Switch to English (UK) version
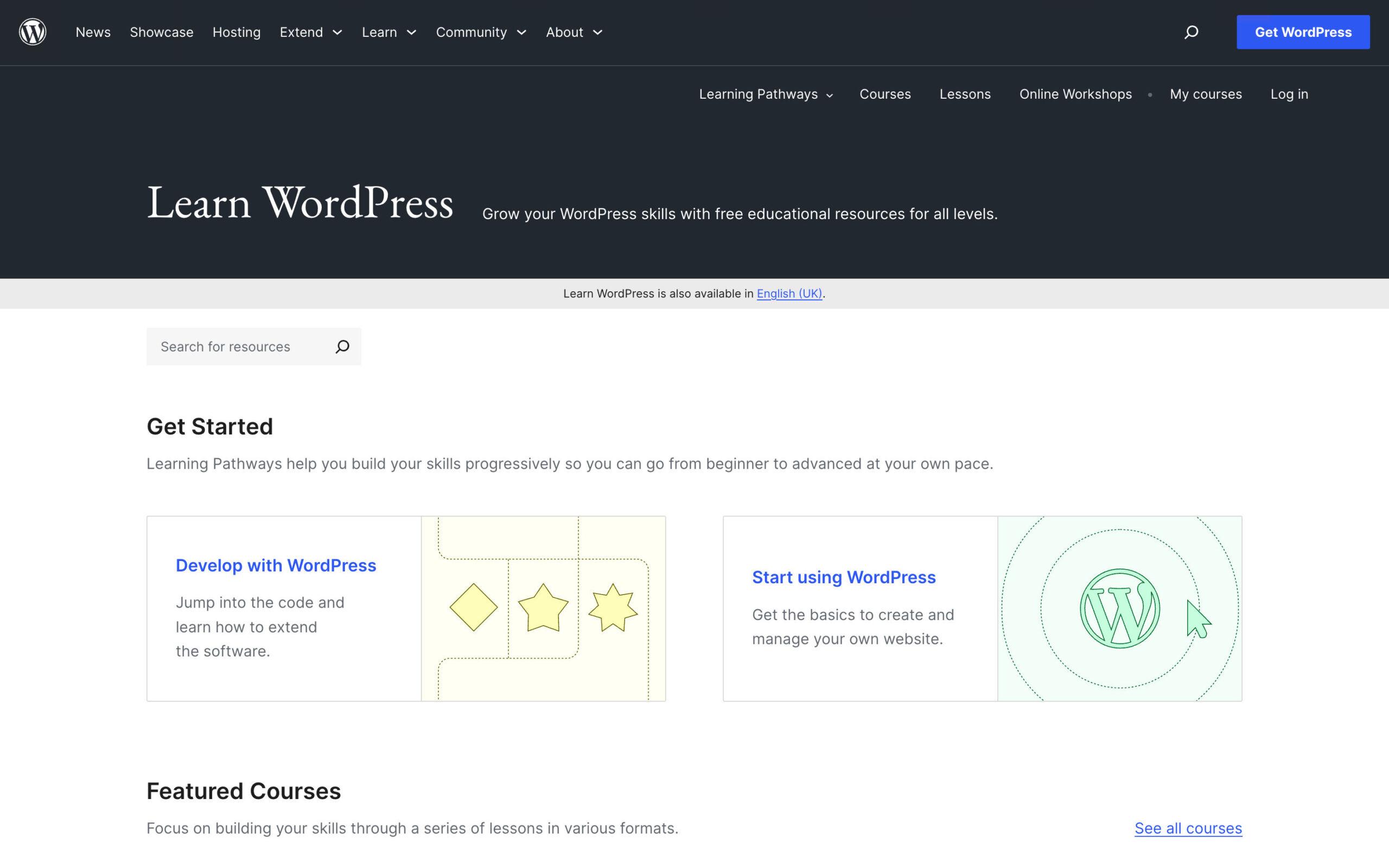The image size is (1389, 868). 789,293
